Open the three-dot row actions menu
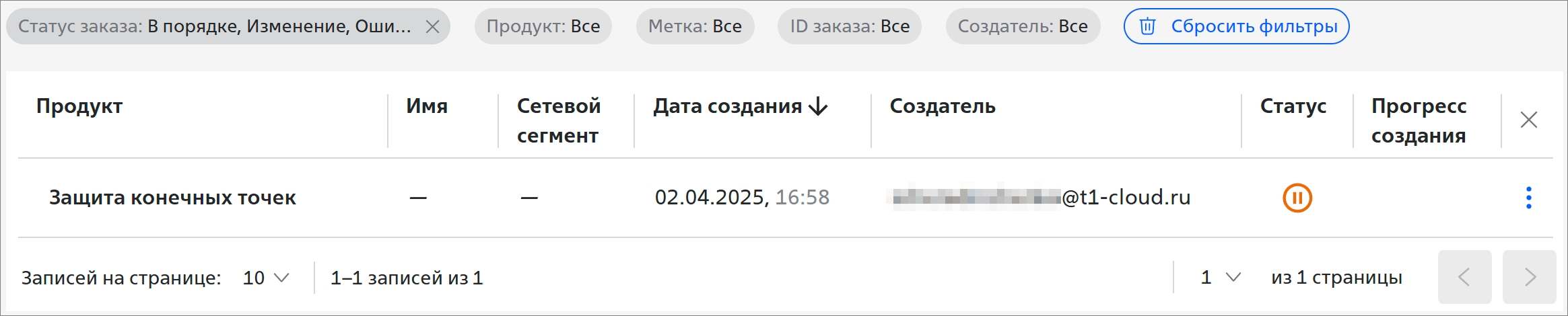Image resolution: width=1568 pixels, height=316 pixels. [x=1529, y=198]
